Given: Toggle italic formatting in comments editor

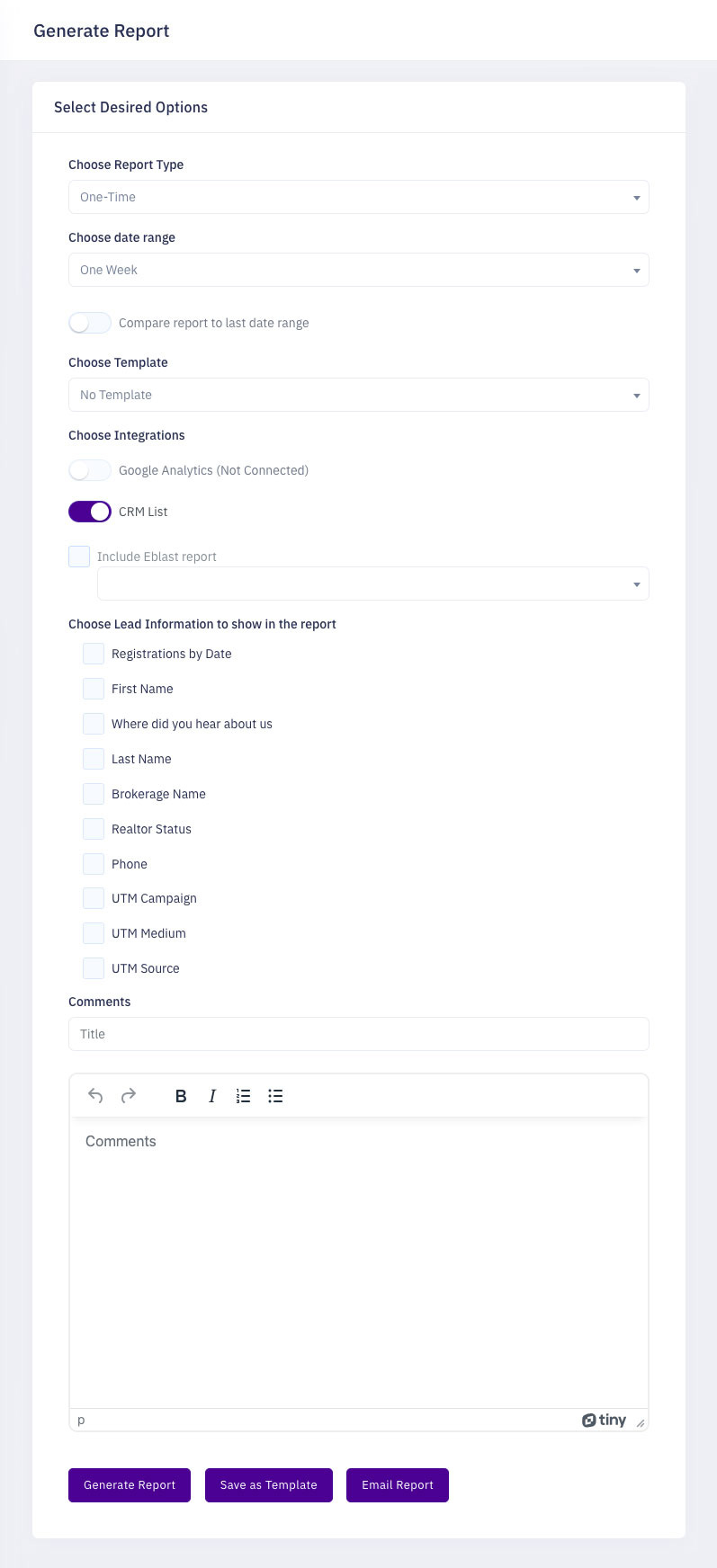Looking at the screenshot, I should 212,1096.
